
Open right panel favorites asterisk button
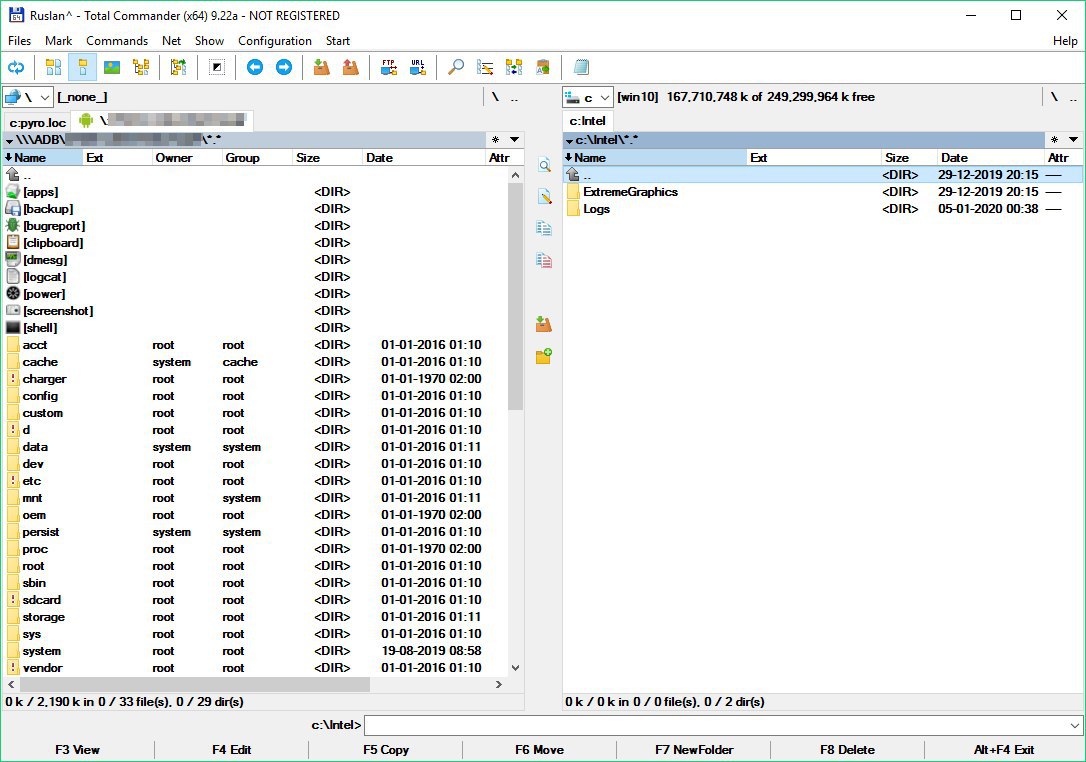tap(1055, 140)
